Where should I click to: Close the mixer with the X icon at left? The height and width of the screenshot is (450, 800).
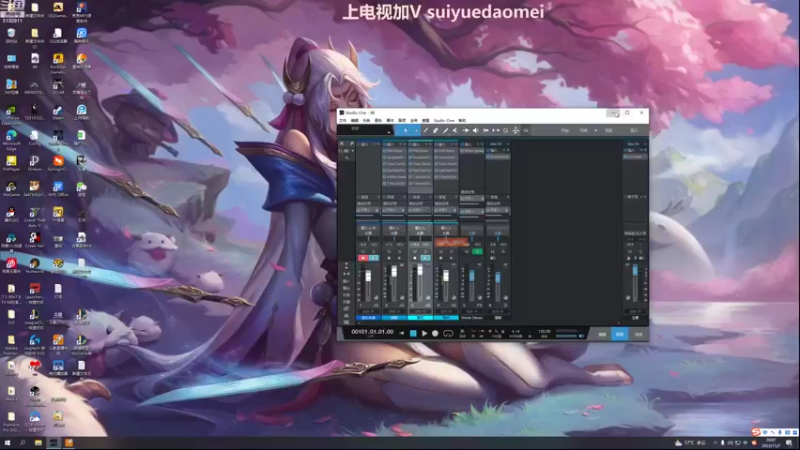[342, 143]
